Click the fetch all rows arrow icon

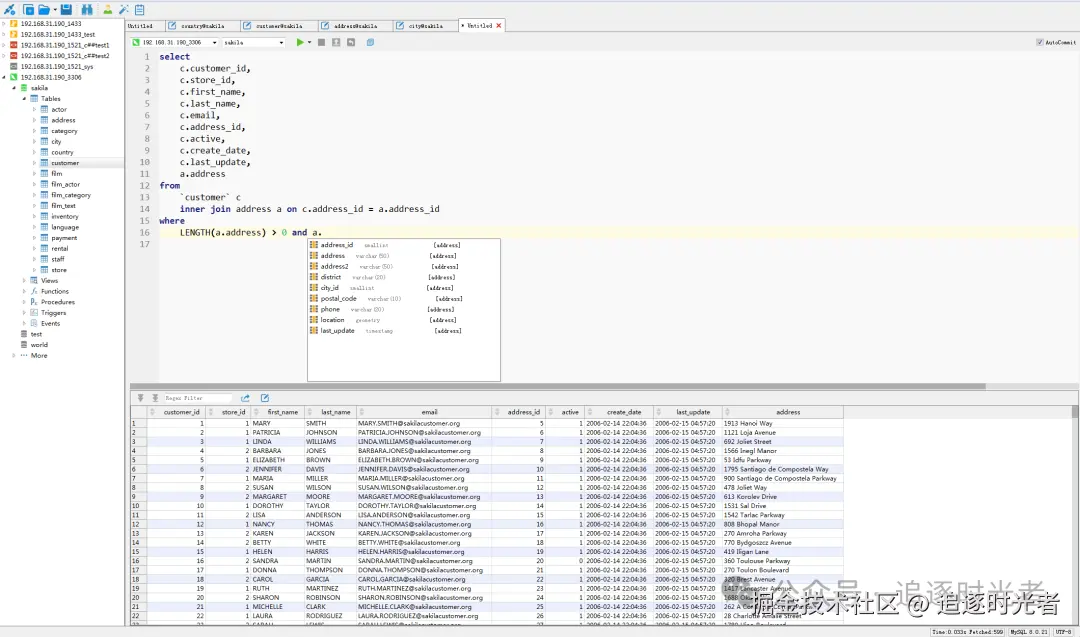tap(155, 398)
